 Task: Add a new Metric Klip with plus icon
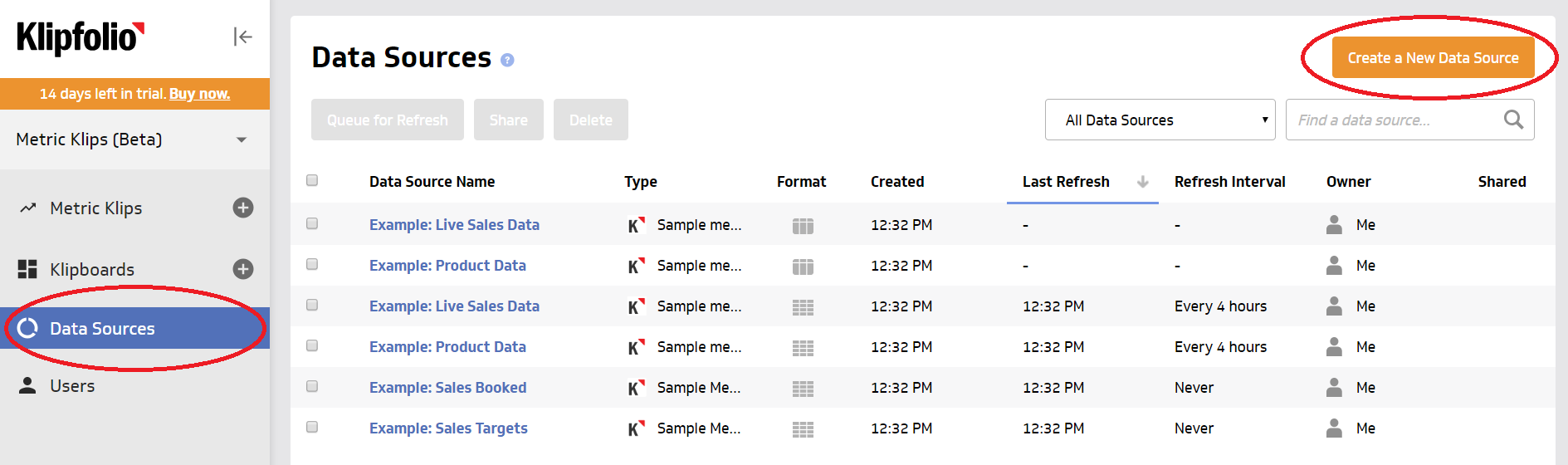coord(243,208)
